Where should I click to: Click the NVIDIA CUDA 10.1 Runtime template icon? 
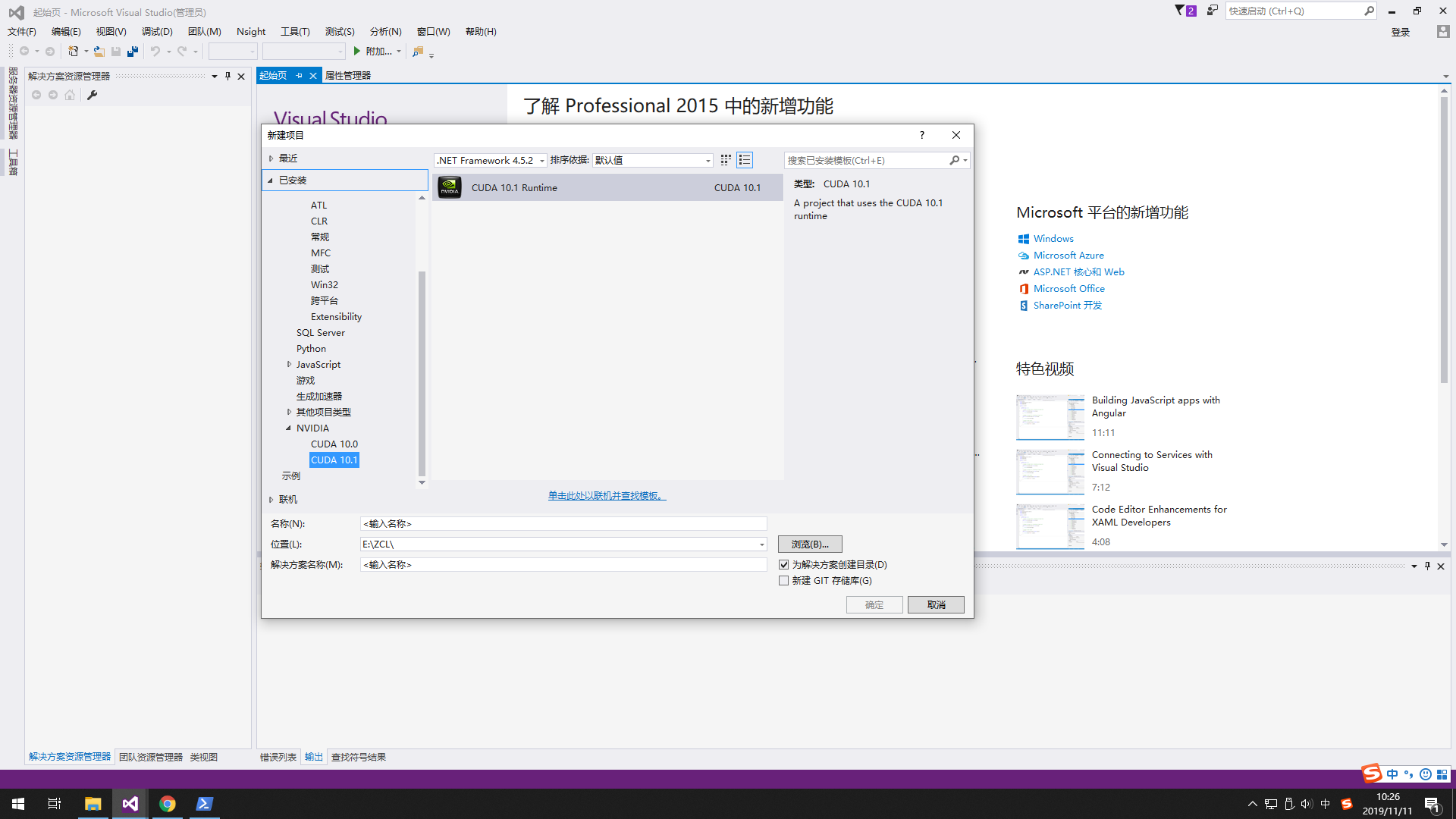(x=450, y=187)
